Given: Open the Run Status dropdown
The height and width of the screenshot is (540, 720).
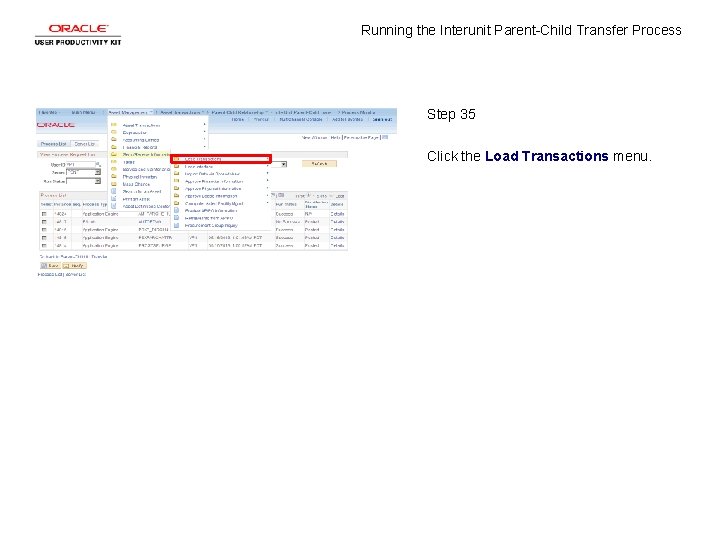Looking at the screenshot, I should click(x=84, y=181).
